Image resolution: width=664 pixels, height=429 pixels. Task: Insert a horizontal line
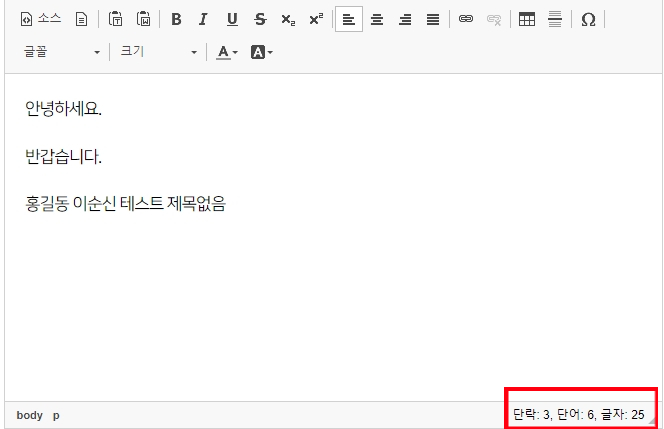(x=555, y=19)
